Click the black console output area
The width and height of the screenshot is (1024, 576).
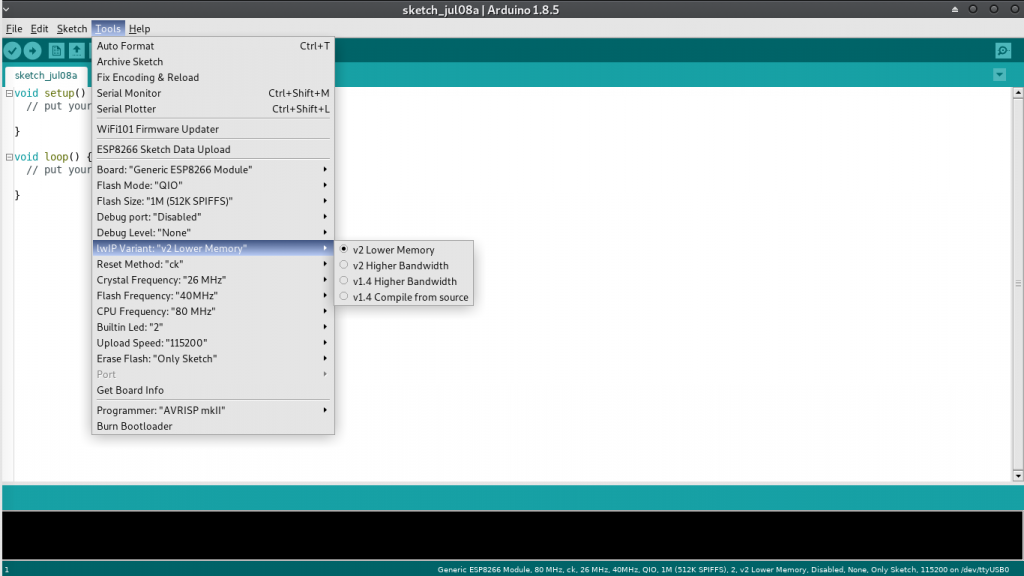(x=512, y=535)
